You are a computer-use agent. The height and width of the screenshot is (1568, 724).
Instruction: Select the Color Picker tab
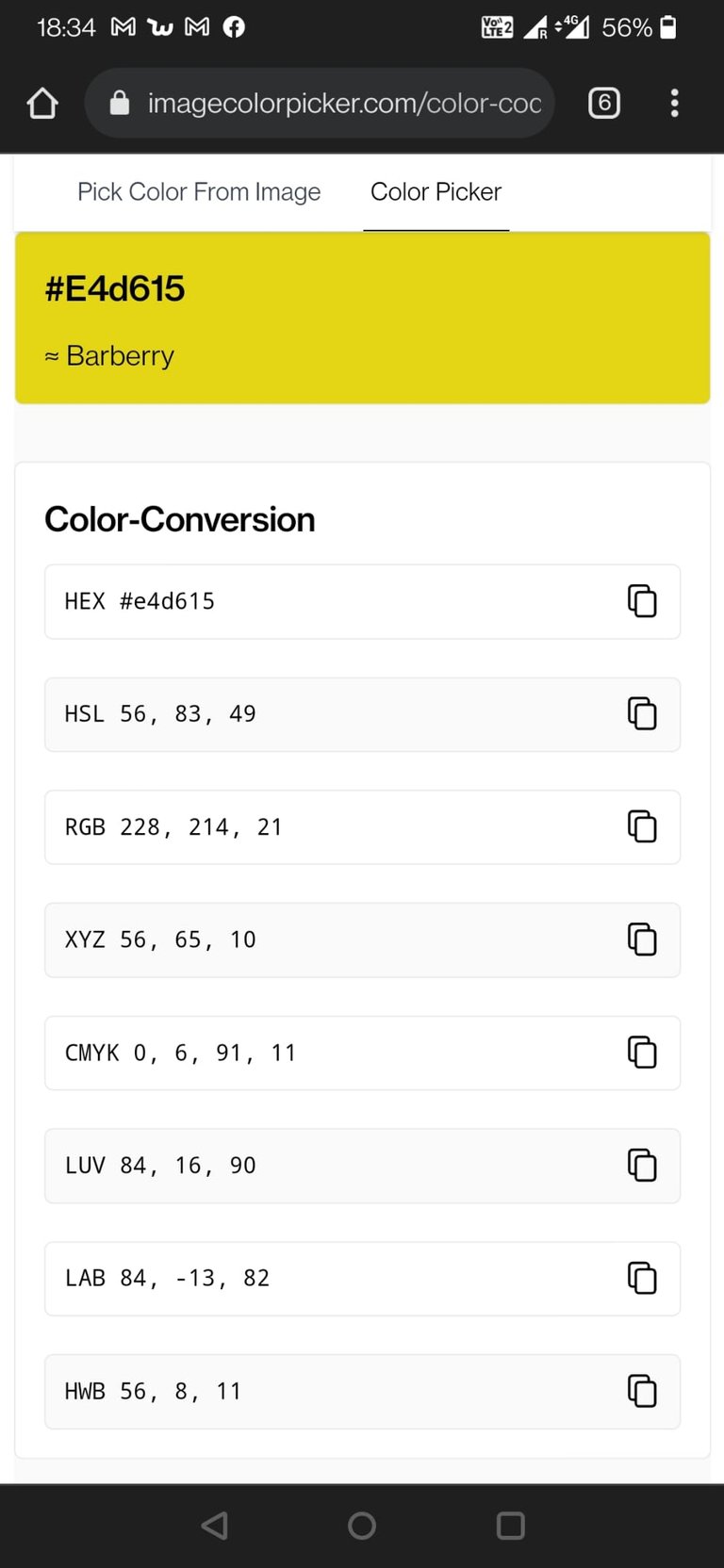436,192
